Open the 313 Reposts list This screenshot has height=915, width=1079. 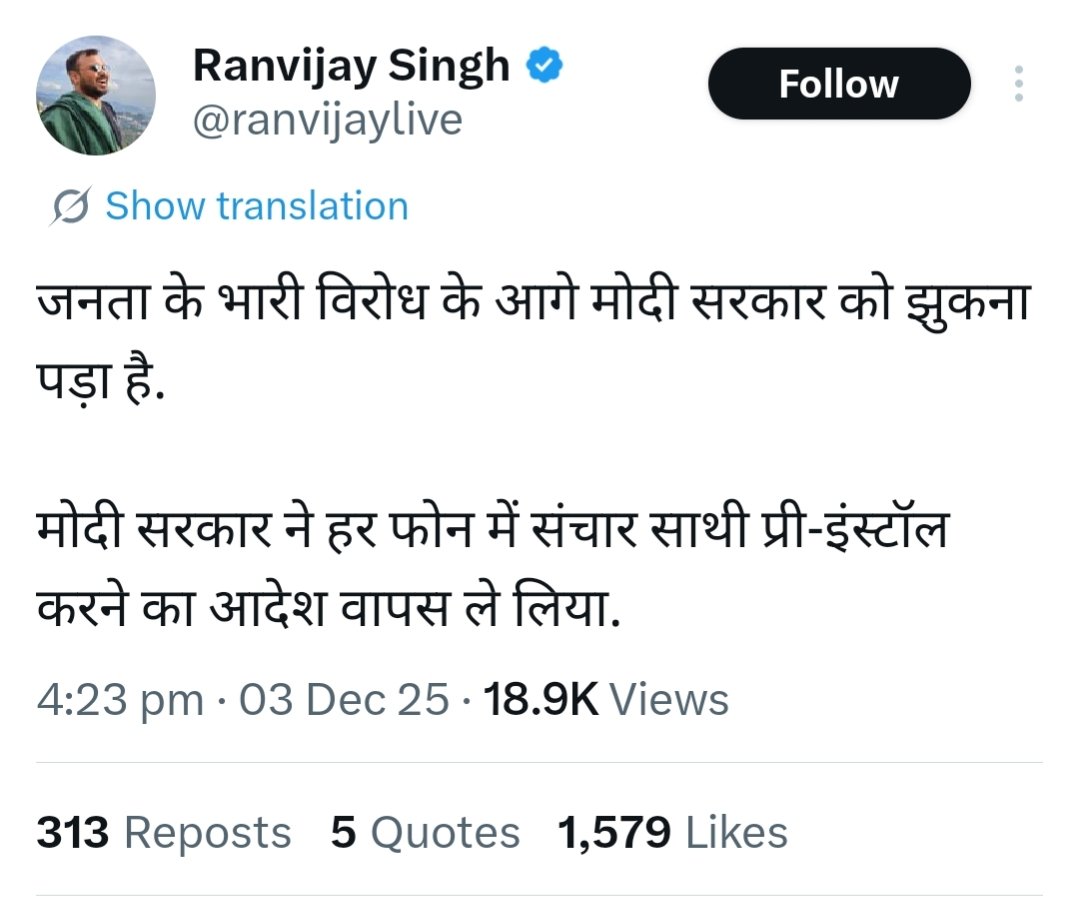point(163,833)
